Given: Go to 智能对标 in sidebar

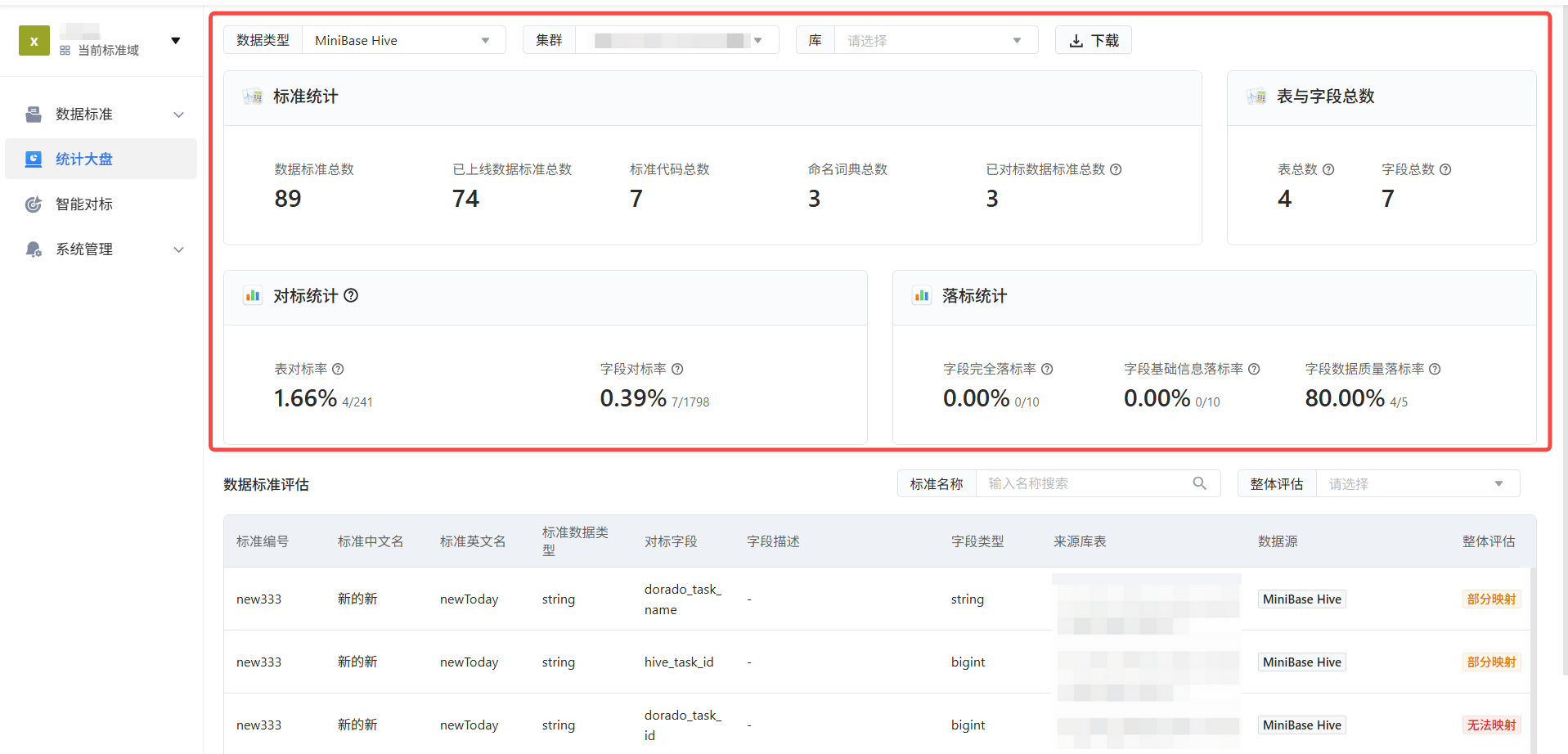Looking at the screenshot, I should point(84,204).
